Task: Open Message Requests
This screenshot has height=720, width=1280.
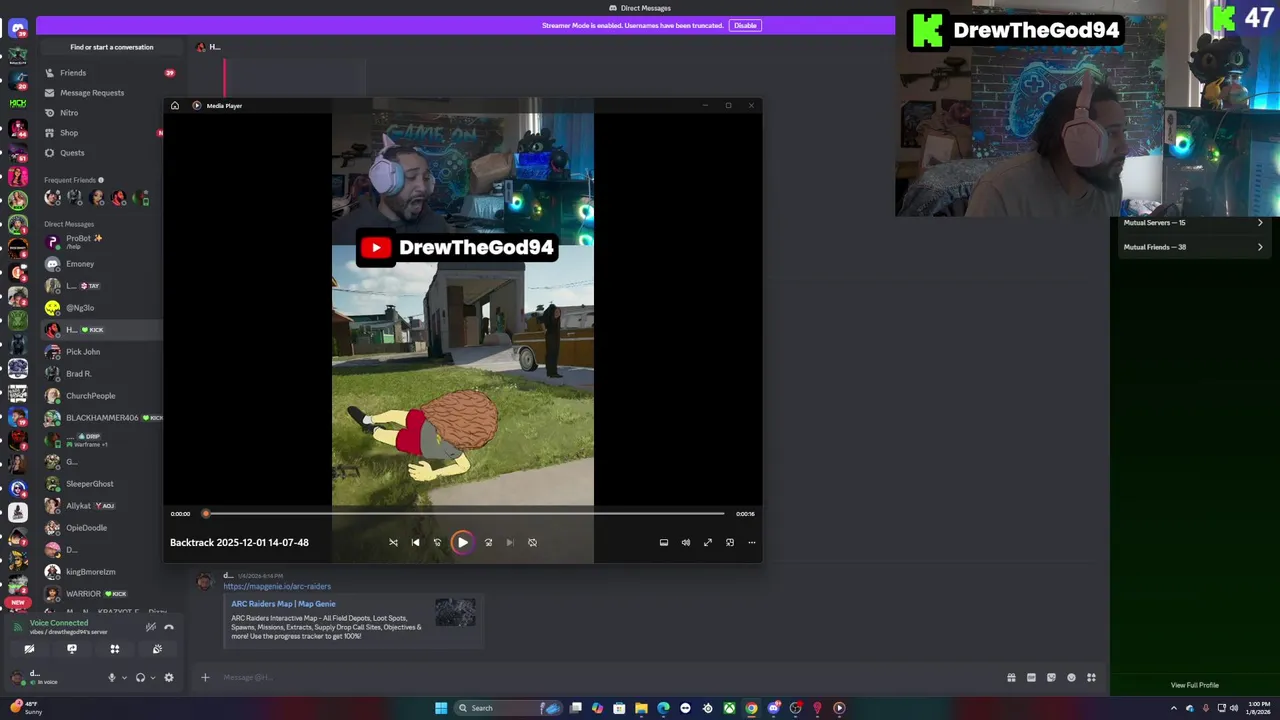Action: tap(92, 93)
